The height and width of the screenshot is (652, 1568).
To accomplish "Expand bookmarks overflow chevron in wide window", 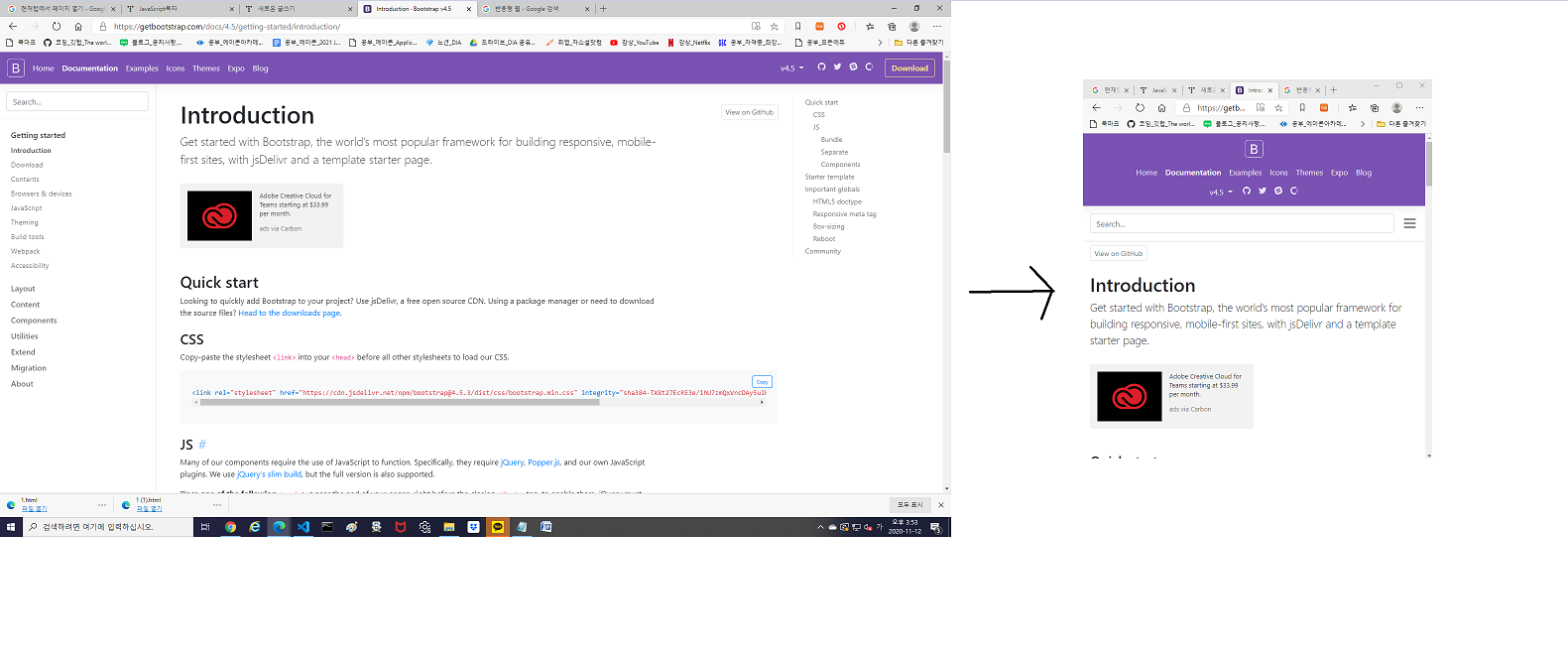I will coord(880,42).
